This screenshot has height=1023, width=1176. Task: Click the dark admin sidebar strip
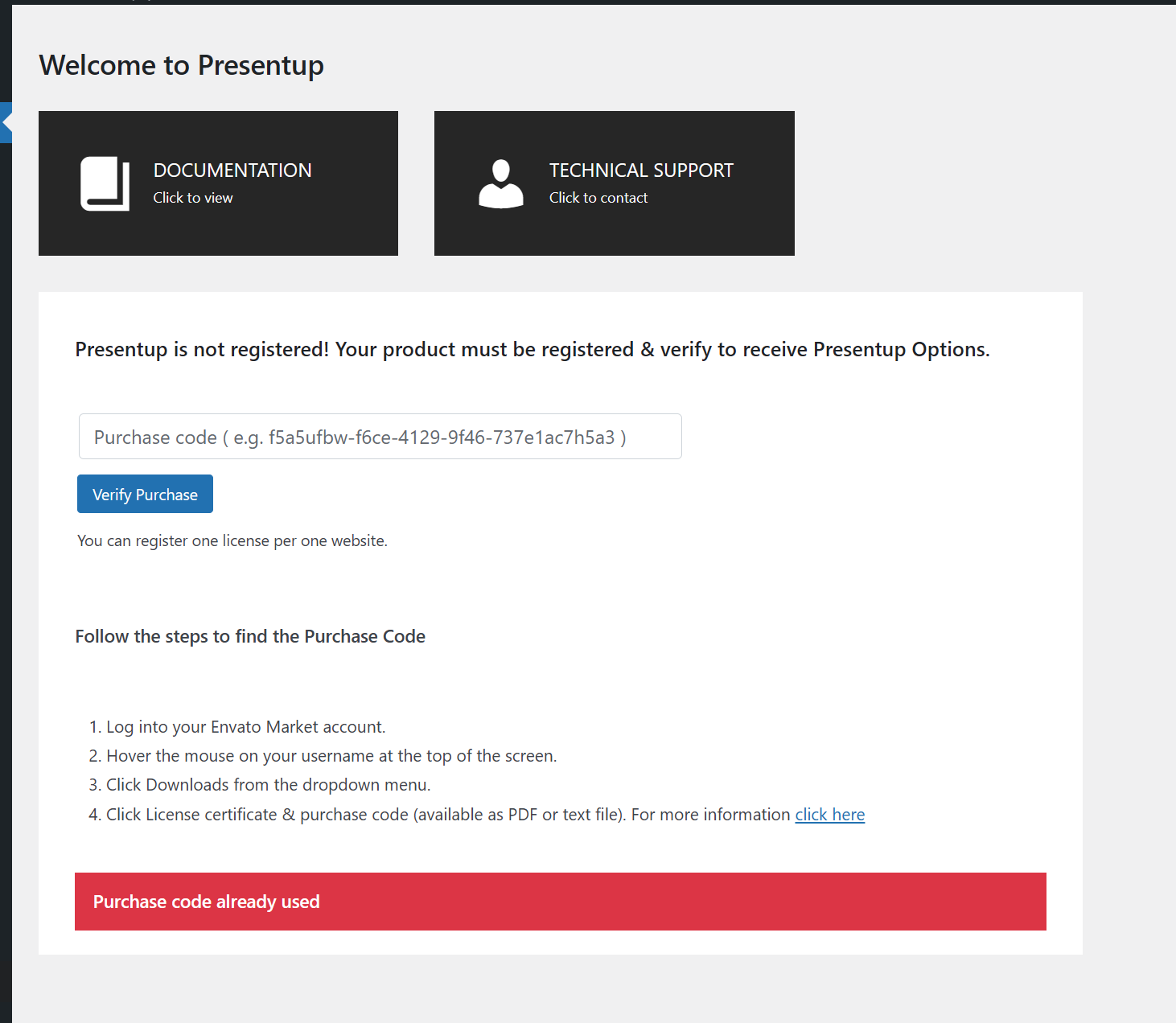point(6,563)
